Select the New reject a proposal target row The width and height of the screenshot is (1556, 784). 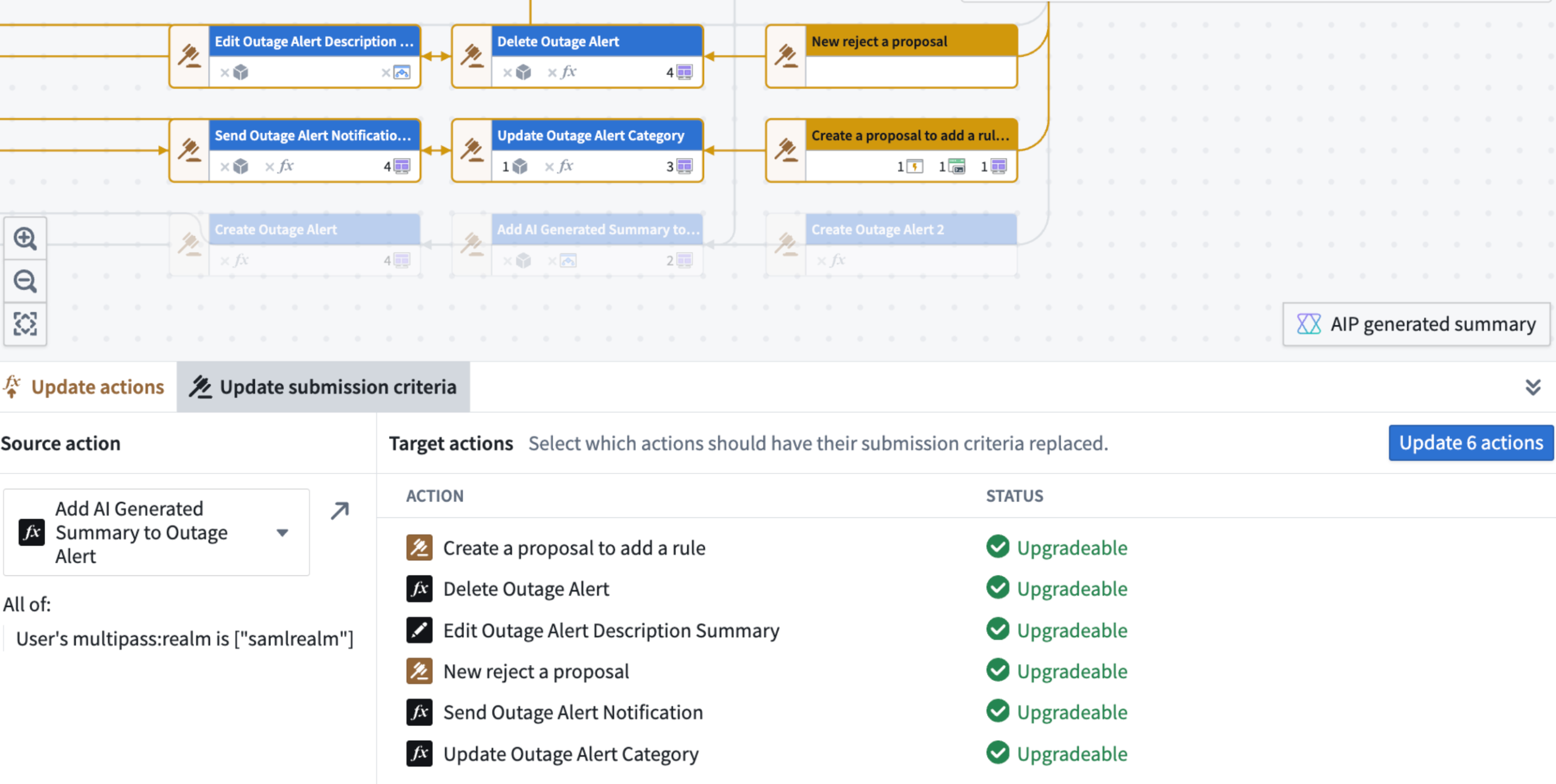pos(536,671)
